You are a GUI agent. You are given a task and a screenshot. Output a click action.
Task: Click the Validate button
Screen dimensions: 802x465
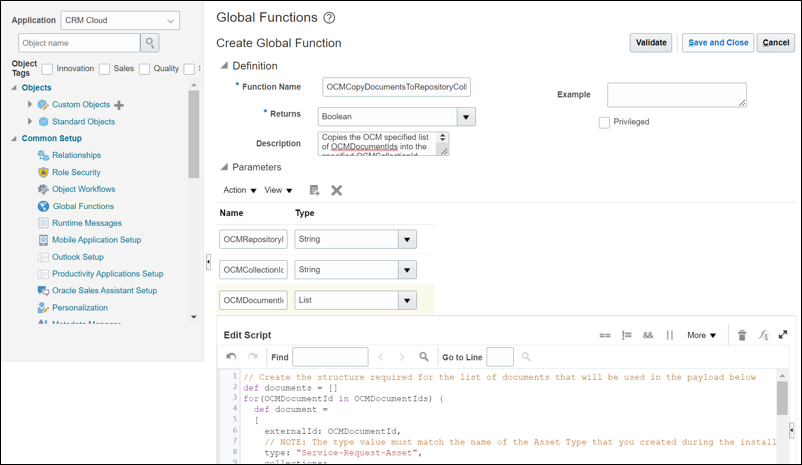[x=651, y=42]
